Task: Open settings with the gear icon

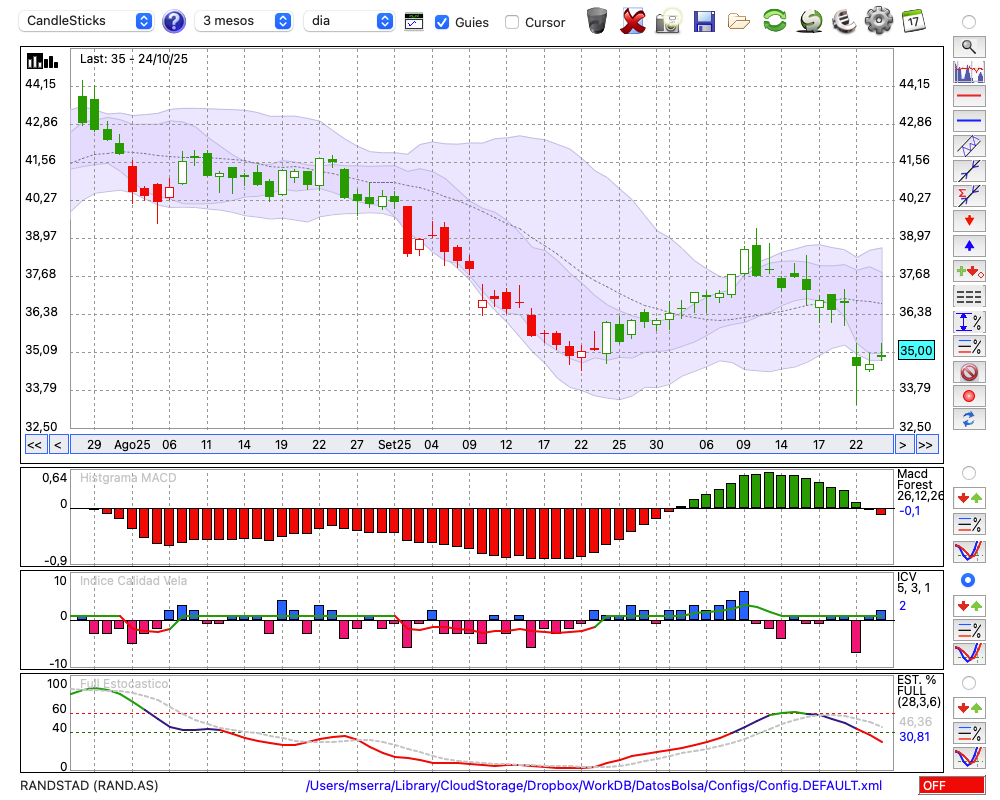Action: coord(878,21)
